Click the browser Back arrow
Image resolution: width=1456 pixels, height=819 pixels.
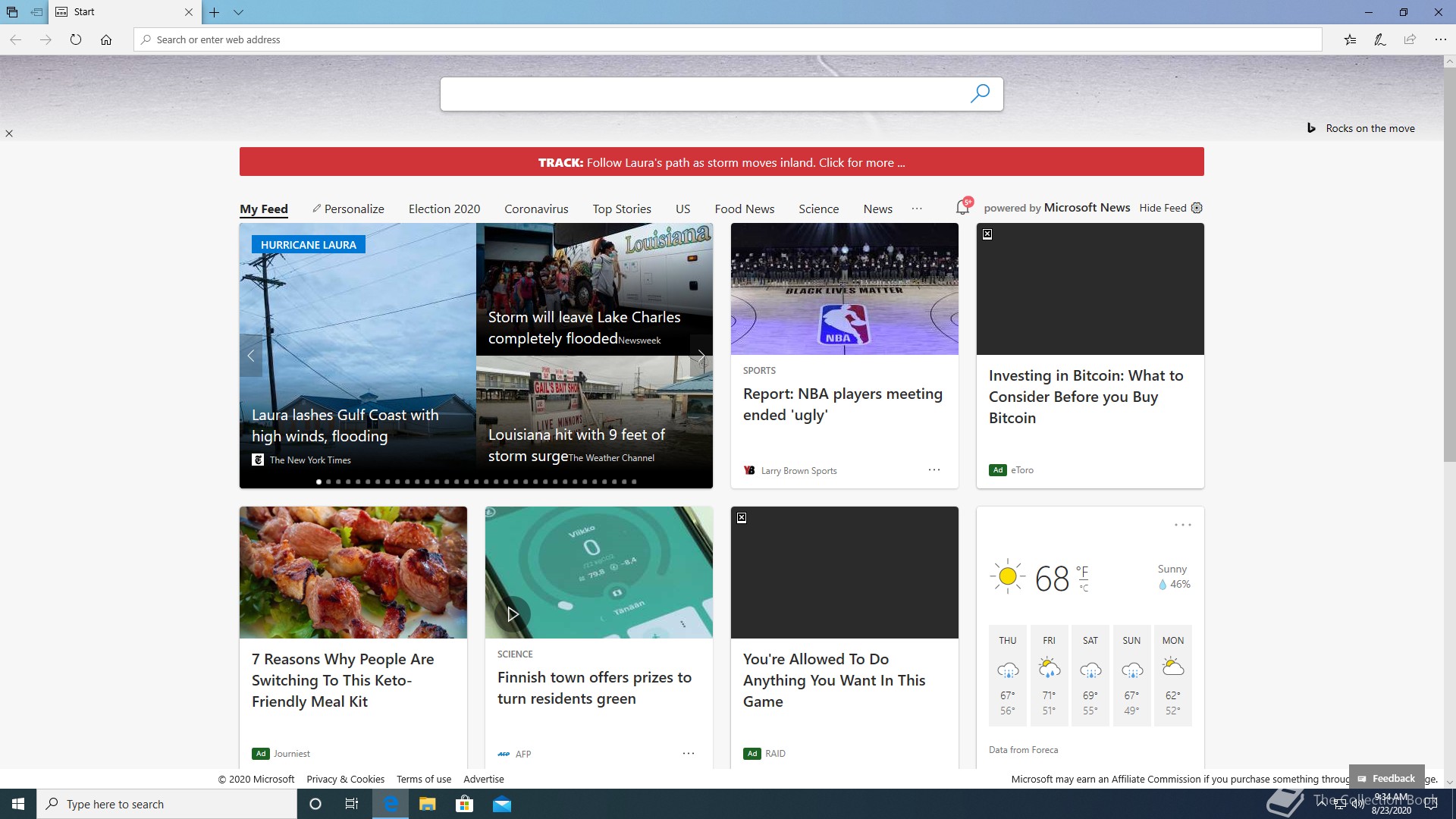pos(15,39)
